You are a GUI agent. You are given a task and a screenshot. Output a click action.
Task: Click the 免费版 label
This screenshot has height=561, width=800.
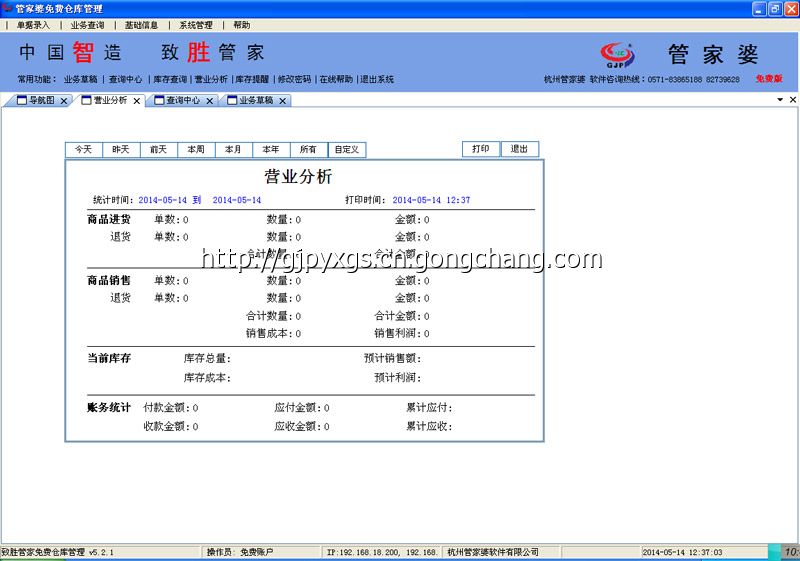(x=769, y=79)
